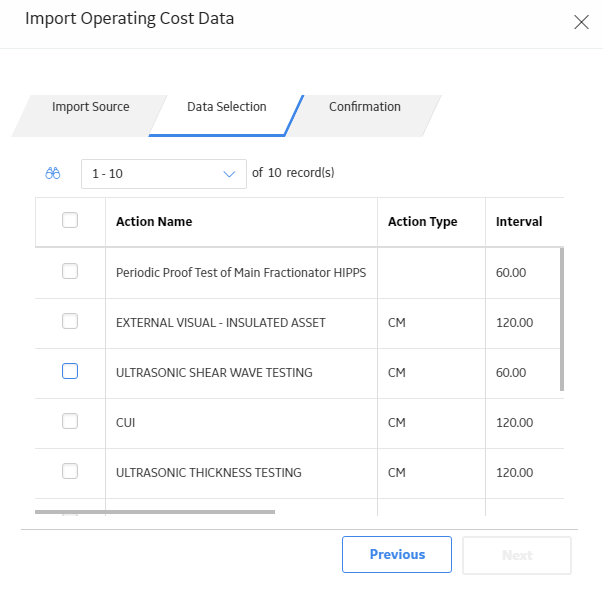Click the Next button
The width and height of the screenshot is (603, 597).
(517, 555)
